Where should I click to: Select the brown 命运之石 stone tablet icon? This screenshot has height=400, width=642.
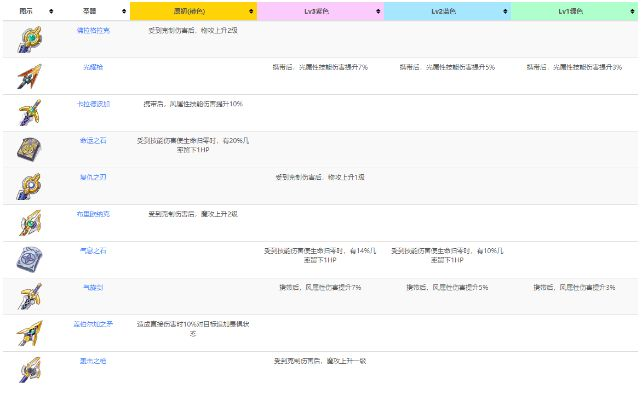[29, 148]
